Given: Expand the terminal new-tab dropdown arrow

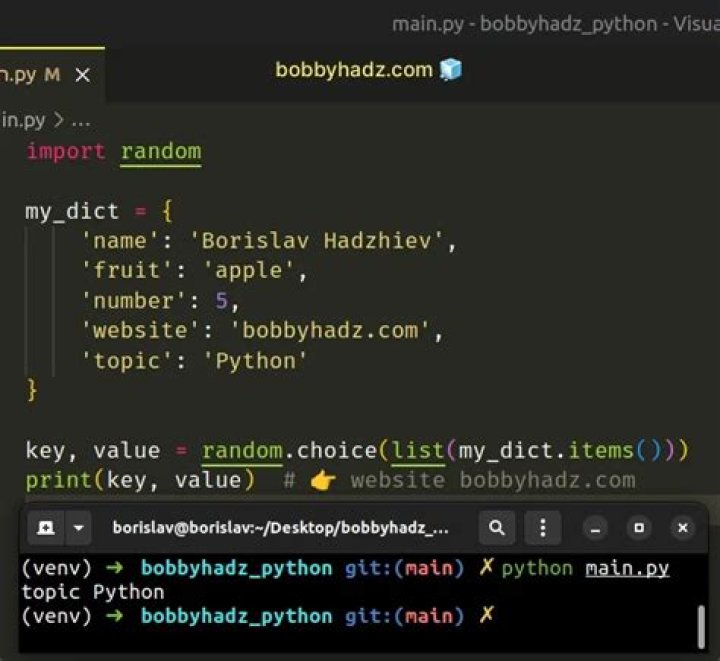Looking at the screenshot, I should (79, 527).
